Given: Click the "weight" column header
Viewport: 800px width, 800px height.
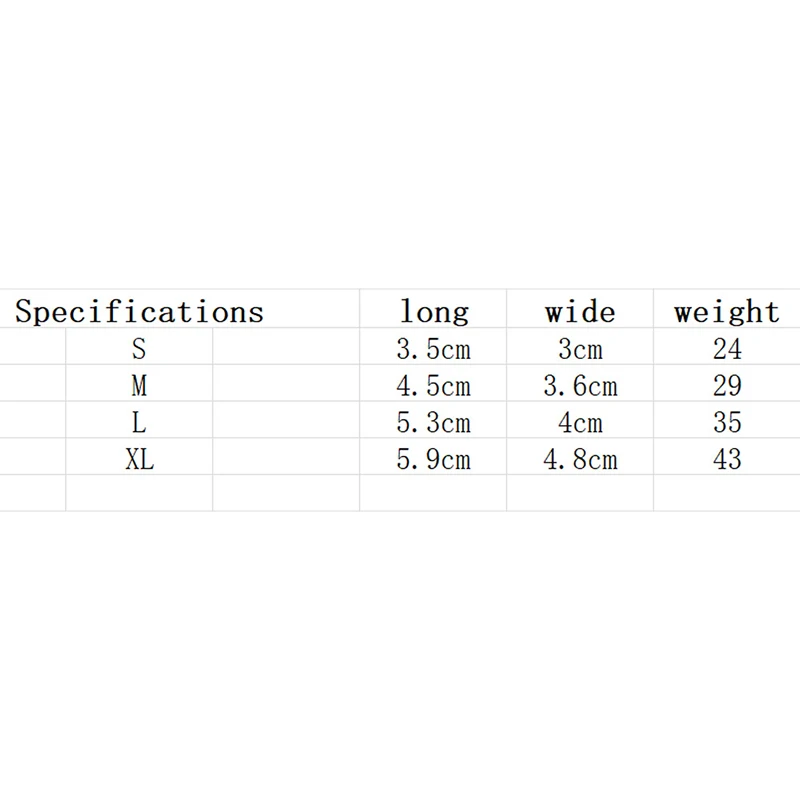Looking at the screenshot, I should (x=727, y=311).
